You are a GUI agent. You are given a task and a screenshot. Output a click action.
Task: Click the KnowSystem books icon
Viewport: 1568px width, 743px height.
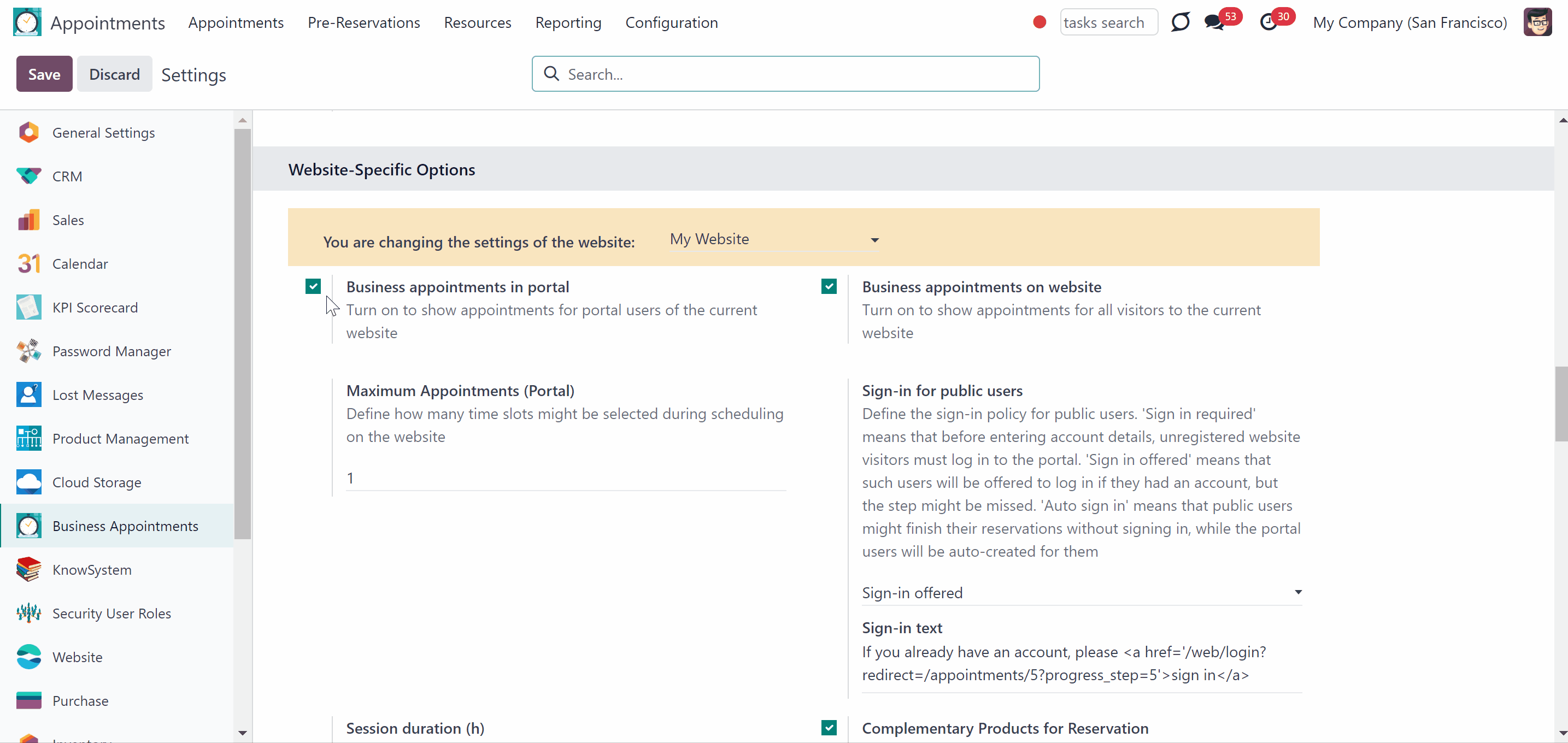click(28, 570)
